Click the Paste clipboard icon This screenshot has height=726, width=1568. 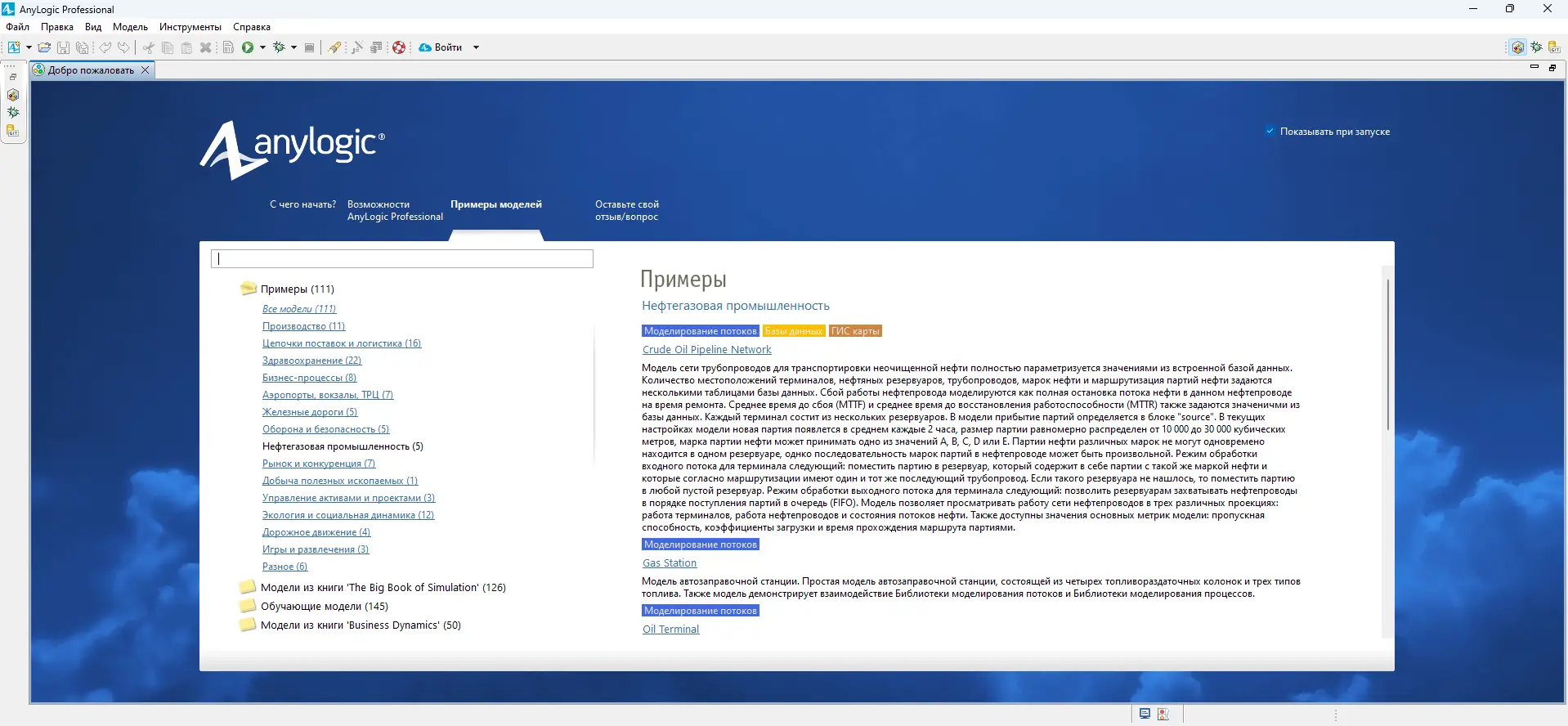tap(186, 47)
